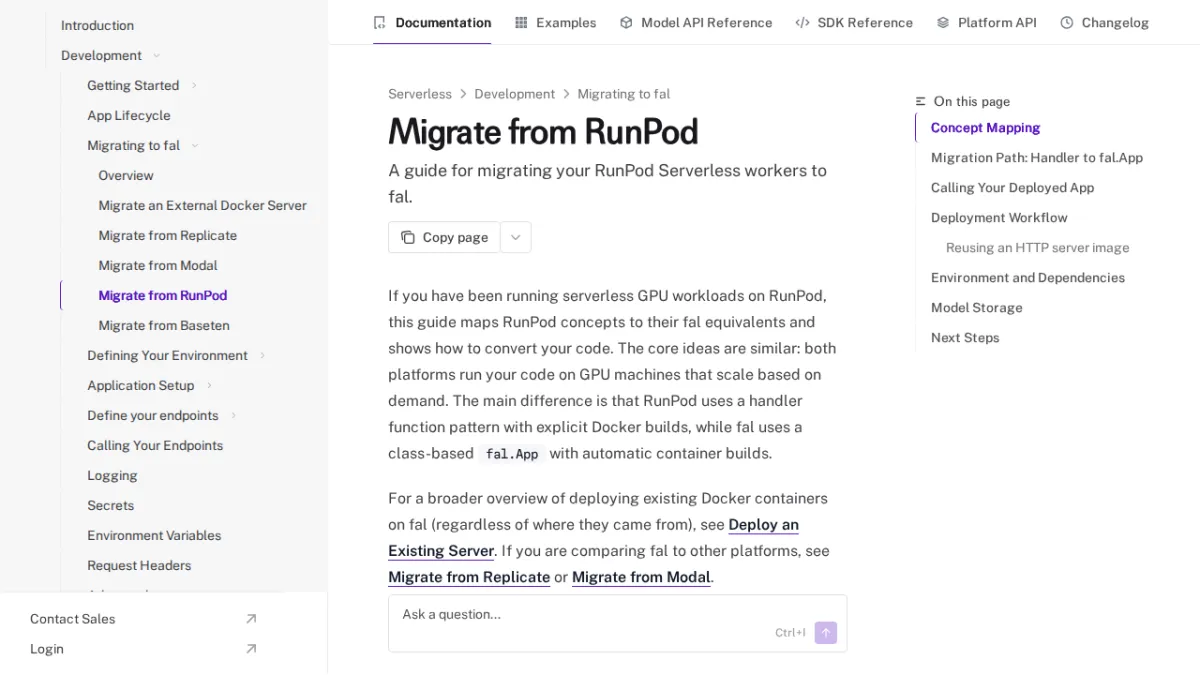Open the Platform API tab
Image resolution: width=1200 pixels, height=675 pixels.
[986, 22]
